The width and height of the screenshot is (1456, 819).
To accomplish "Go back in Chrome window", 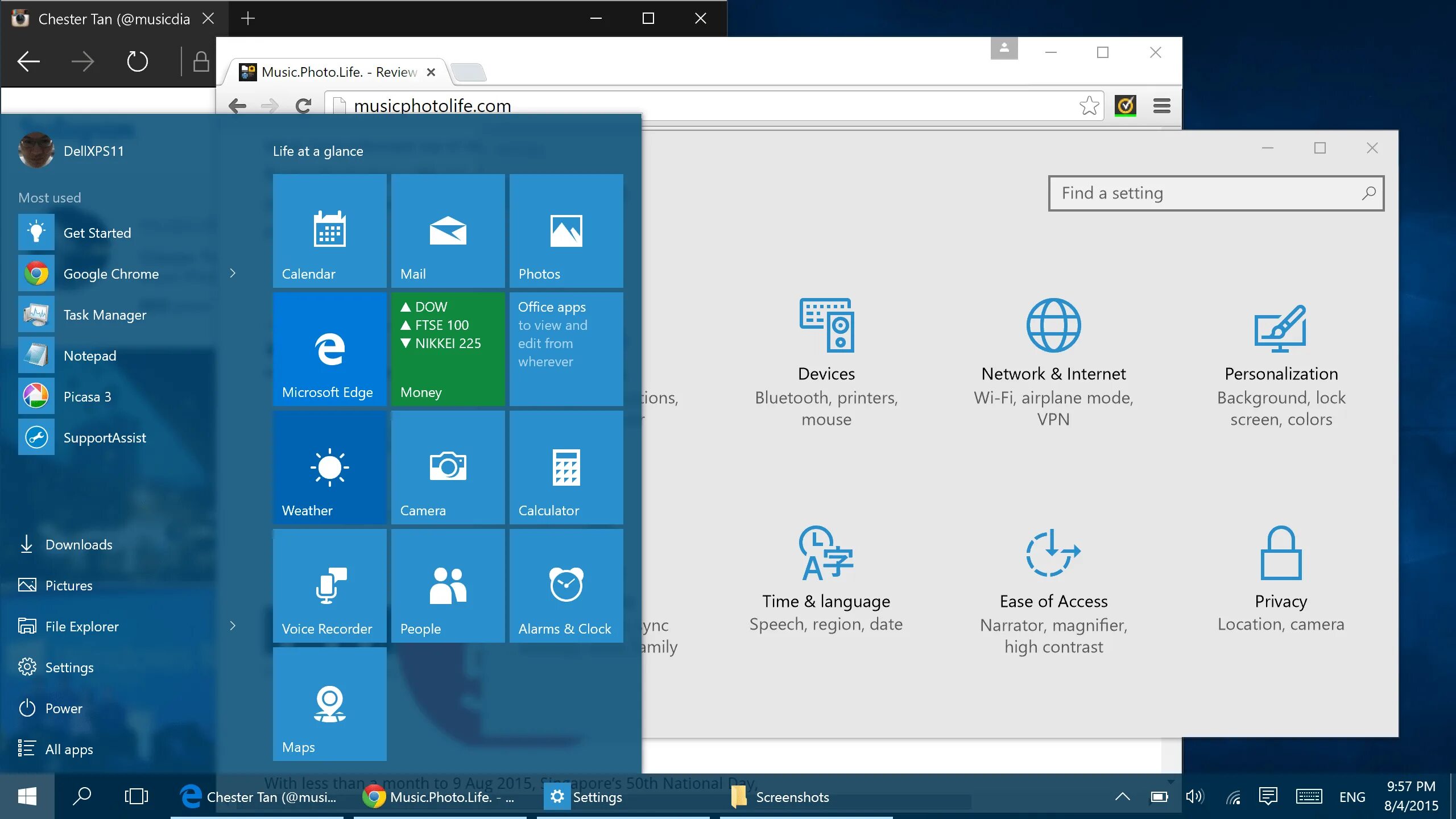I will tap(237, 106).
